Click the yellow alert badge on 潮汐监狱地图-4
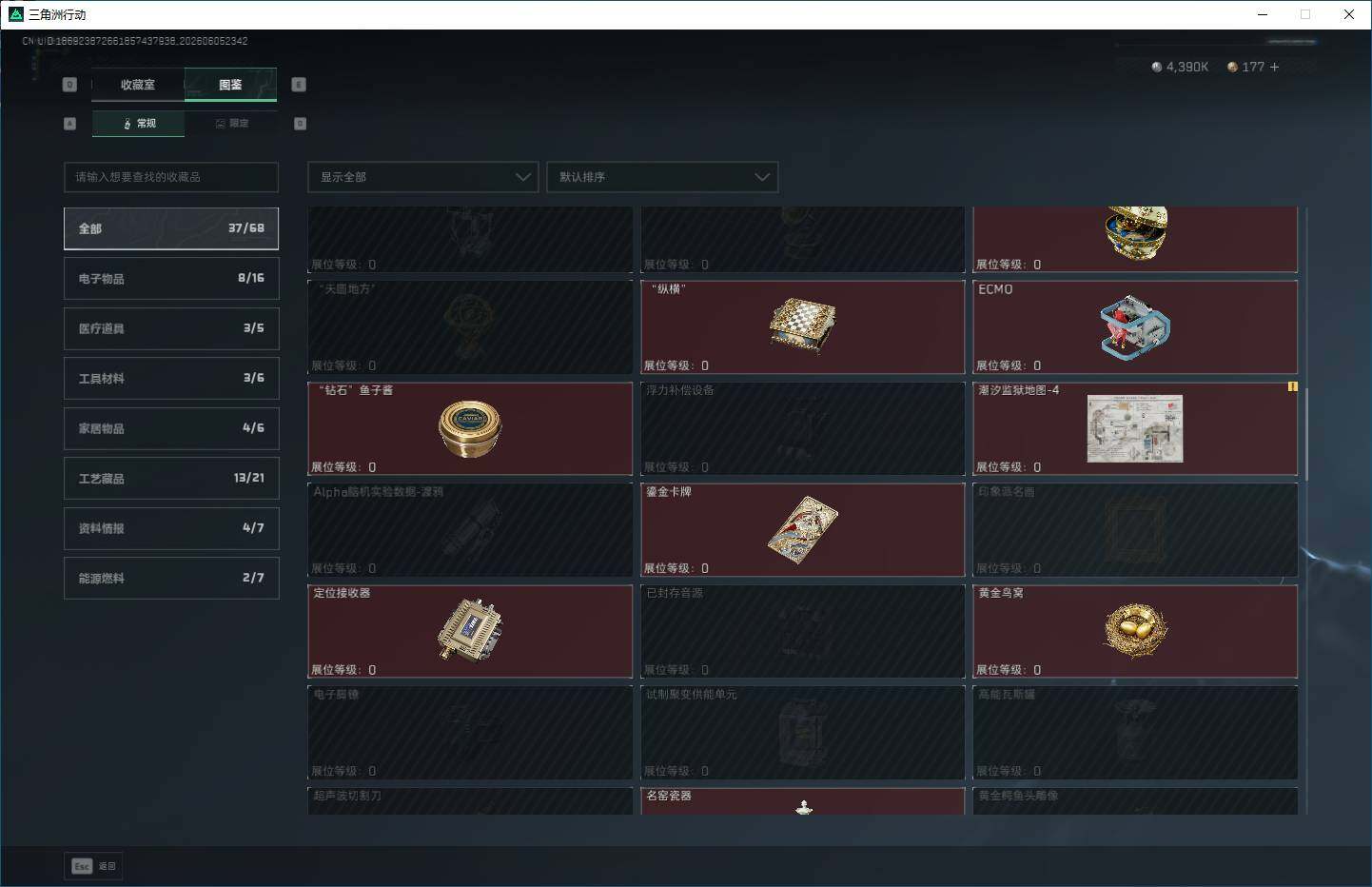 click(x=1292, y=386)
